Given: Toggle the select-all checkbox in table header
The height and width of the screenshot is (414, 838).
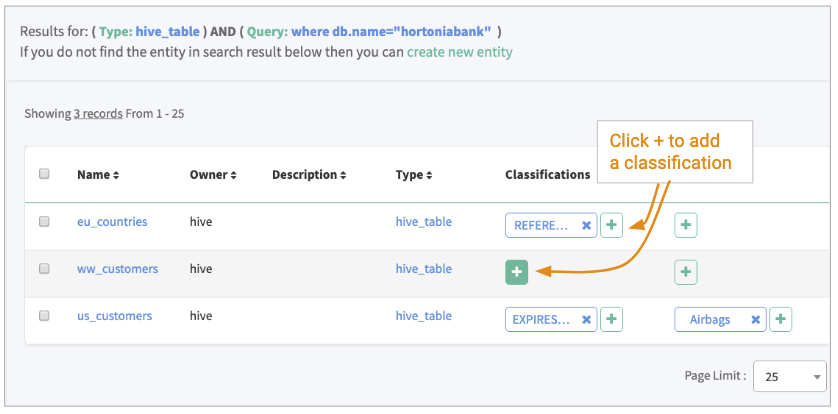Looking at the screenshot, I should pos(44,174).
